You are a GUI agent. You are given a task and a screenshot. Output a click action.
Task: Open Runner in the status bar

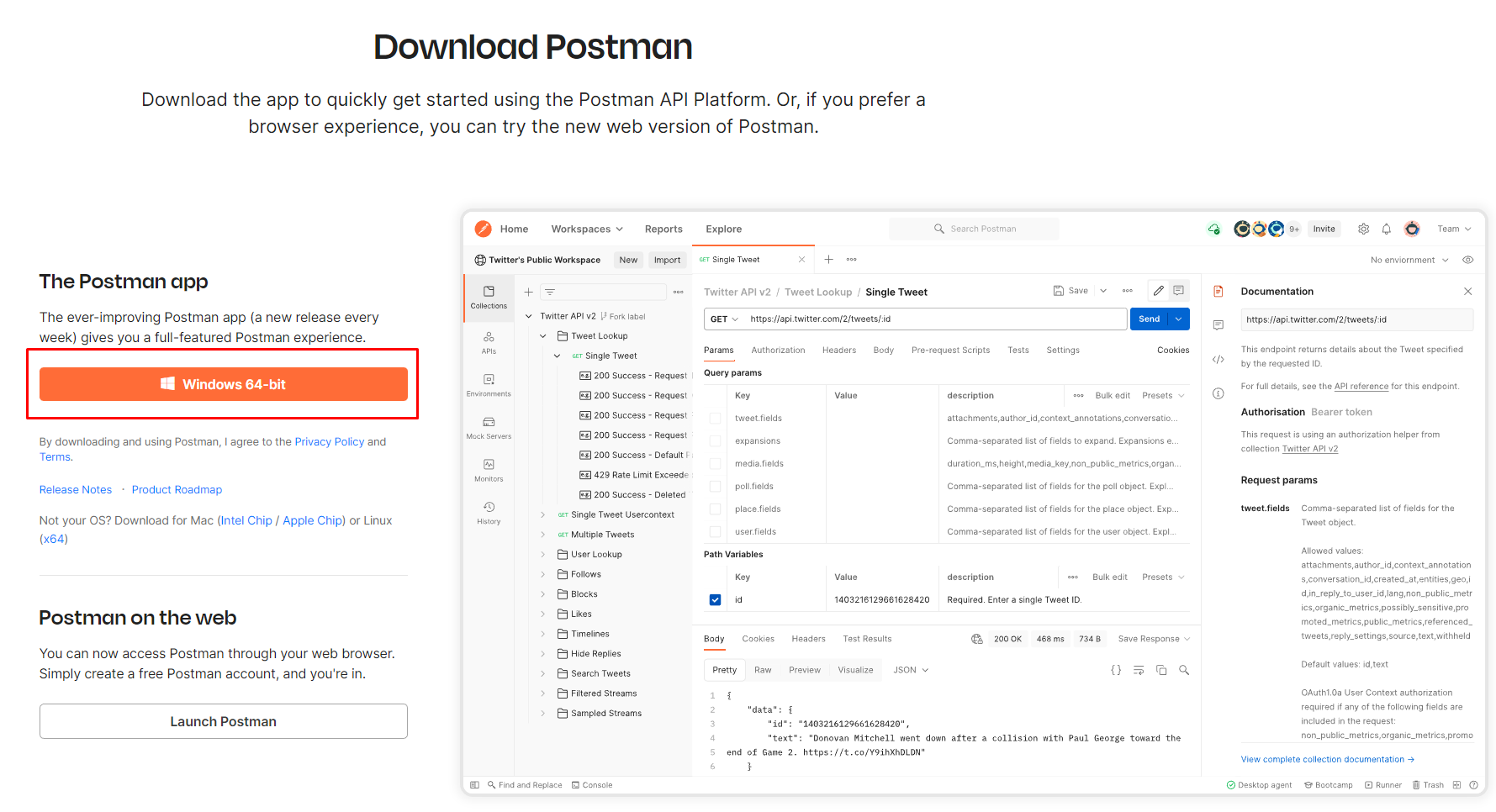pos(1383,785)
